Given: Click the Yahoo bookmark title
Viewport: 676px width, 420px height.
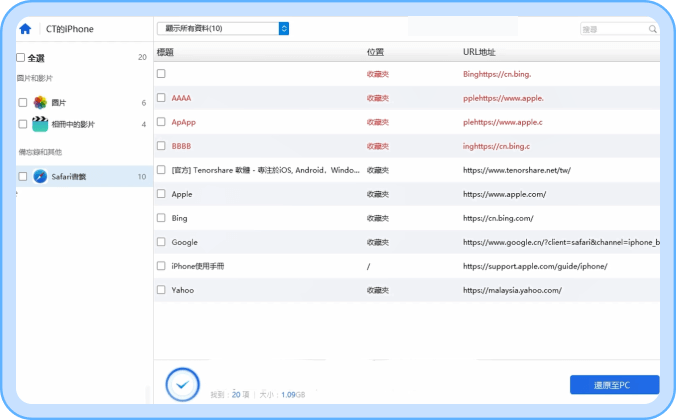Looking at the screenshot, I should (x=183, y=290).
